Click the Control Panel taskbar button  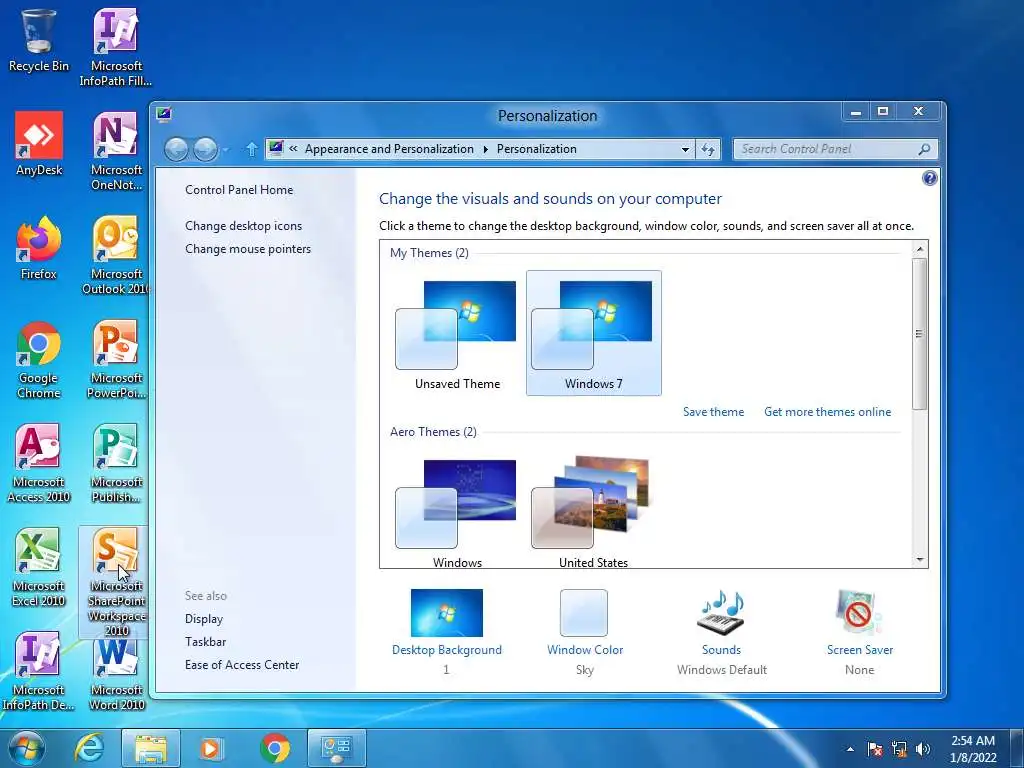337,748
